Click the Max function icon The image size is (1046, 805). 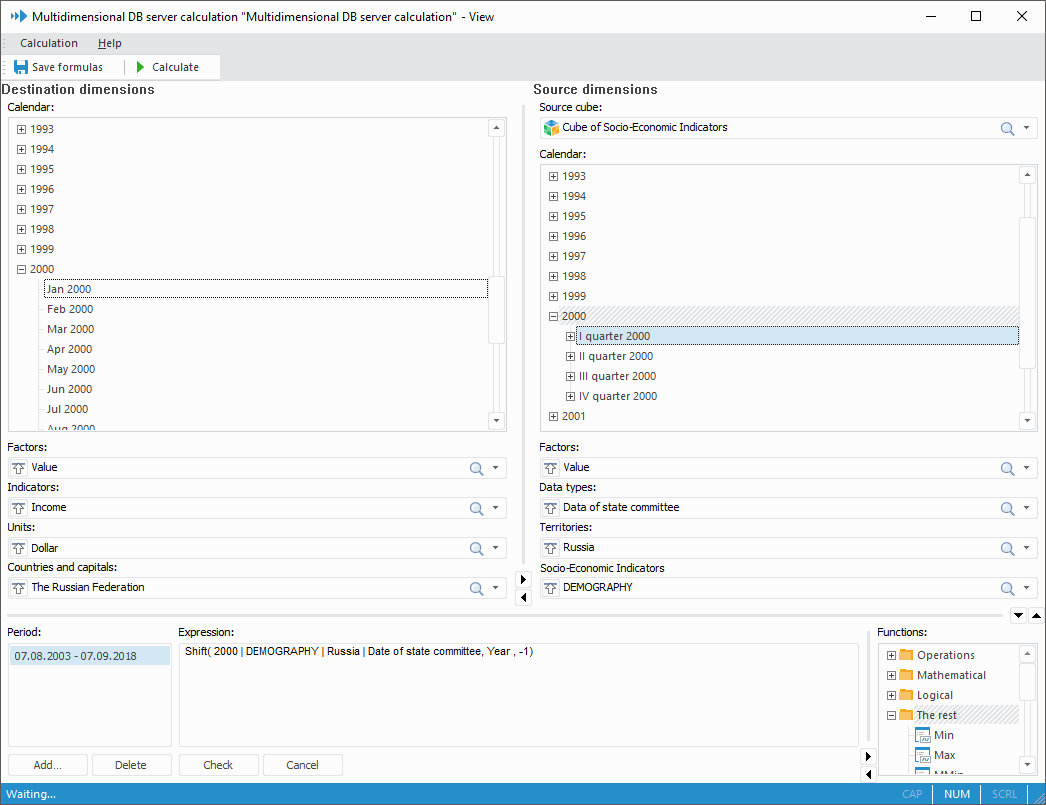click(x=923, y=755)
